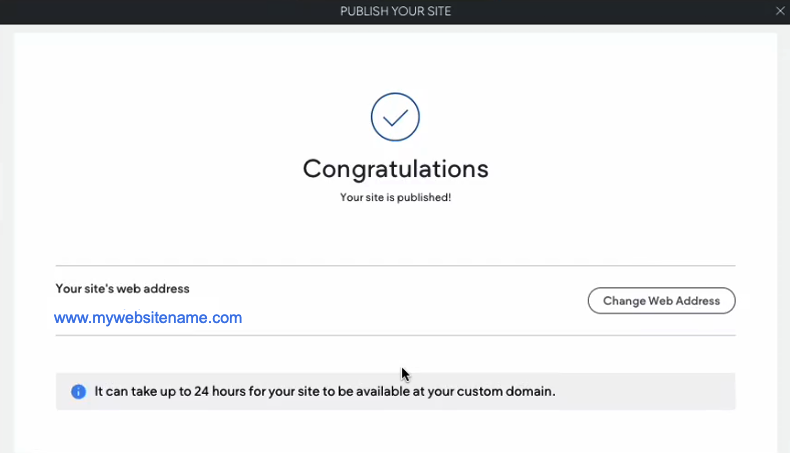Click blank space between address and button
The height and width of the screenshot is (453, 790).
point(413,302)
